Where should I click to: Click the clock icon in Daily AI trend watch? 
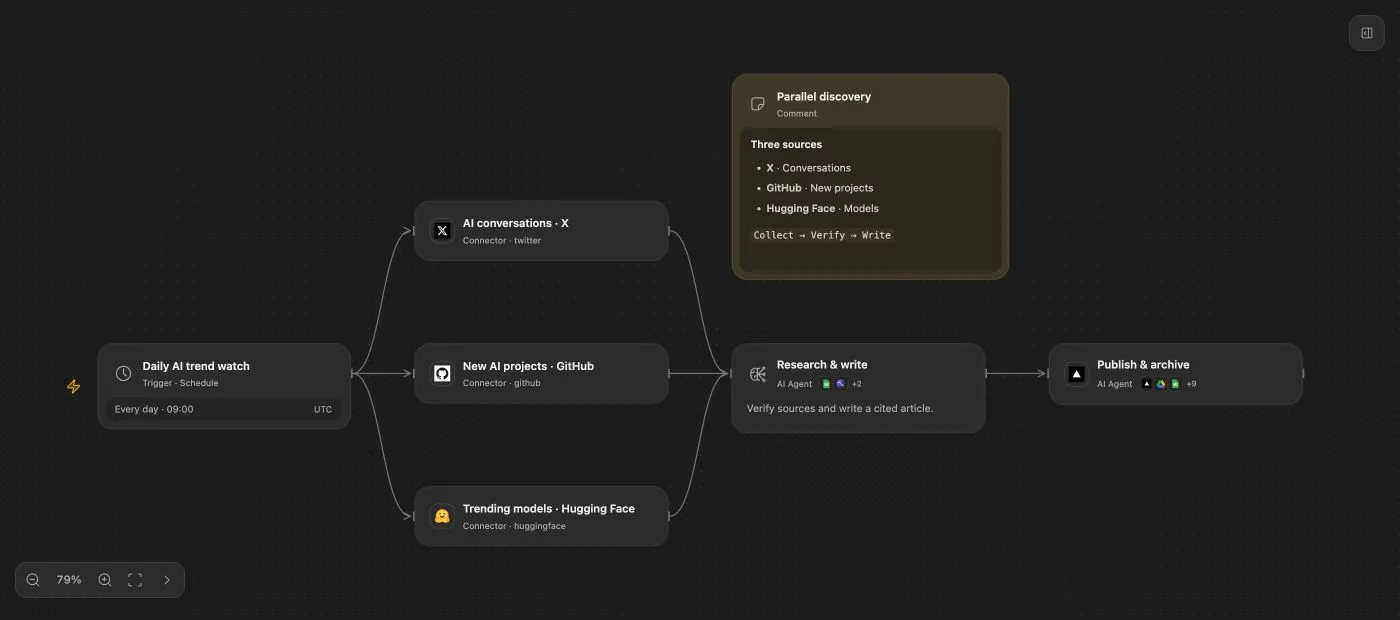[x=123, y=373]
